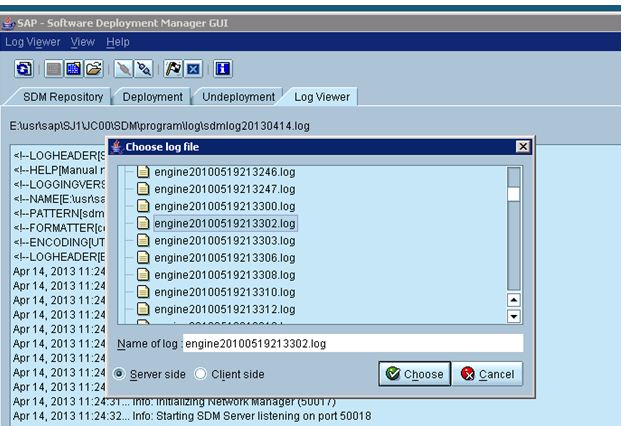Click the Java icon in the Choose log file title bar

coord(117,147)
